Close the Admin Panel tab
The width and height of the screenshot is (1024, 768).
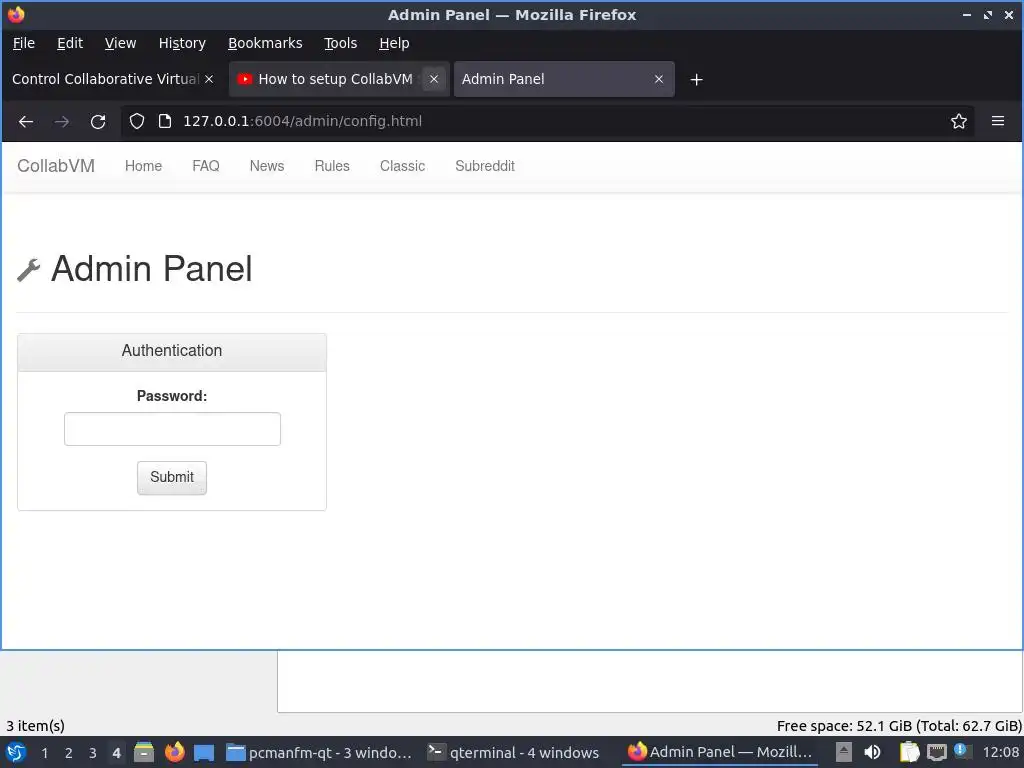pyautogui.click(x=659, y=79)
